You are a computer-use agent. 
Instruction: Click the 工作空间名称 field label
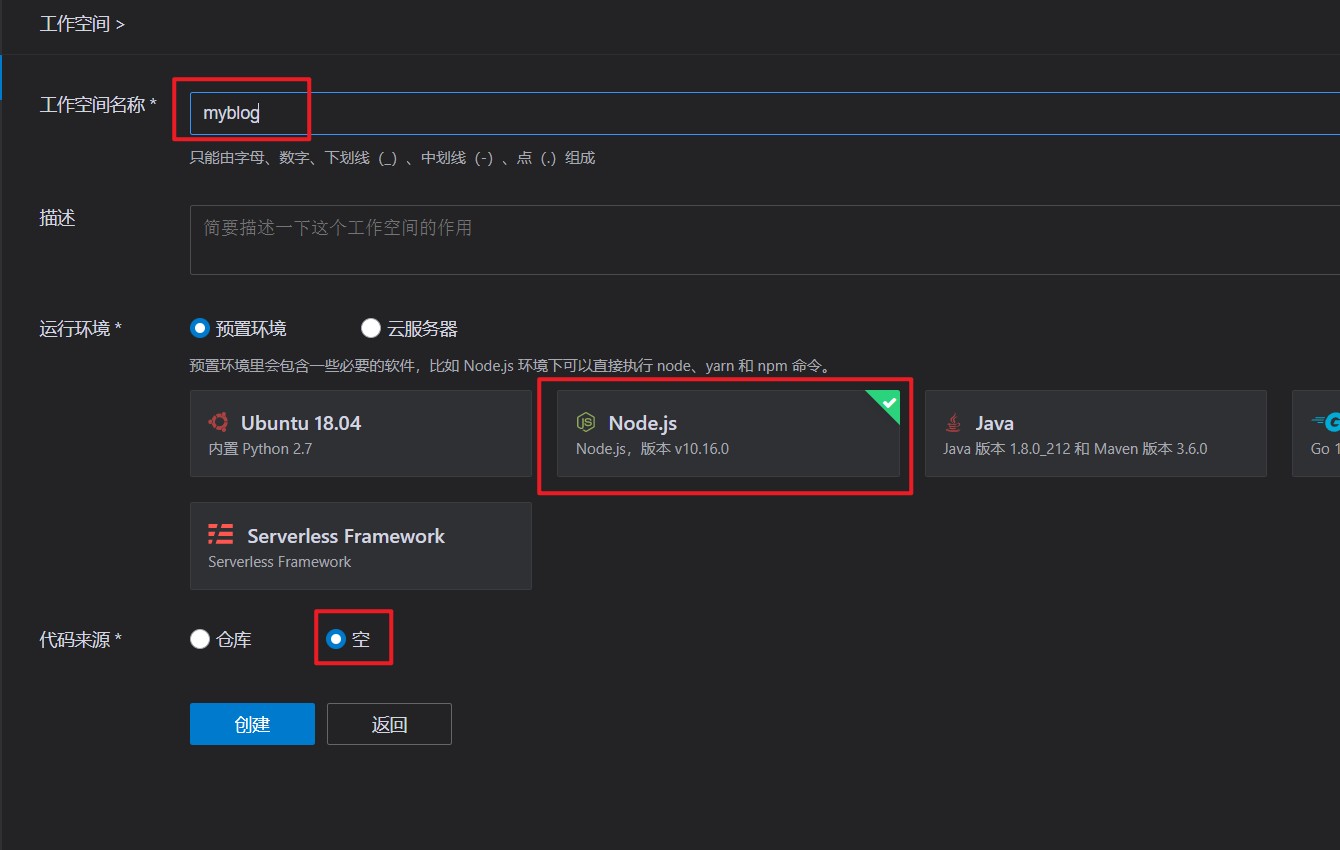click(98, 105)
